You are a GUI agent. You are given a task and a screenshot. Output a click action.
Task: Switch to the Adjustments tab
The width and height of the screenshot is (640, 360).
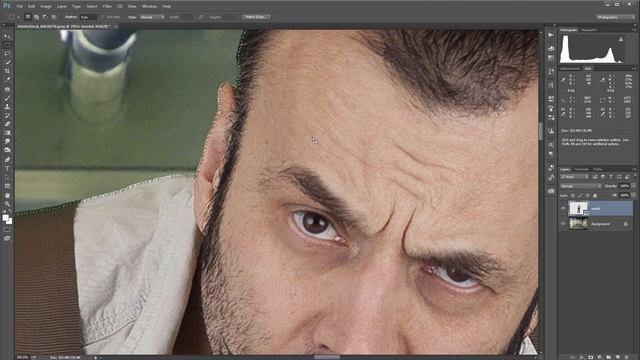click(x=569, y=68)
